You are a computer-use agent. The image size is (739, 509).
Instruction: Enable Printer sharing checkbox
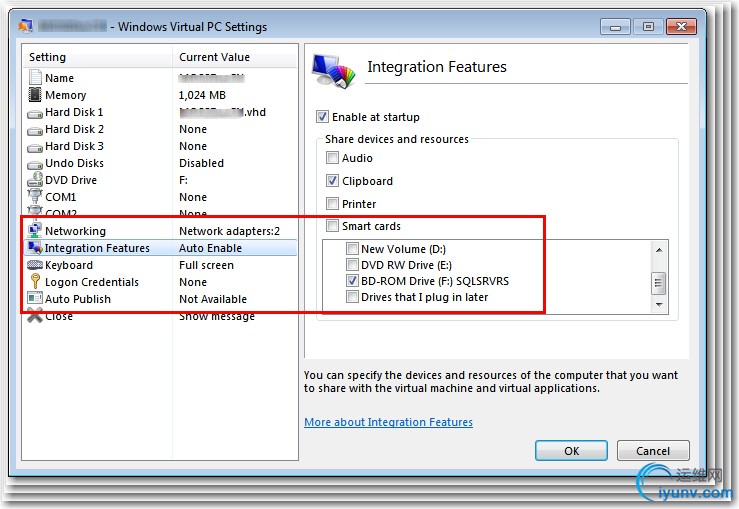[x=332, y=204]
